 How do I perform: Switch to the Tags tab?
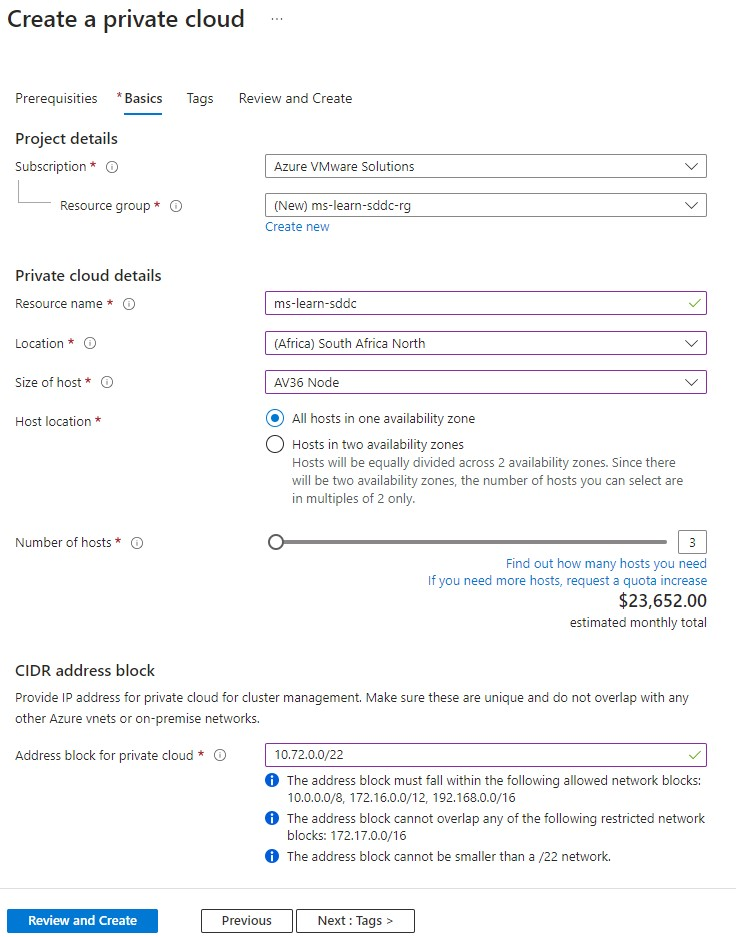tap(199, 98)
